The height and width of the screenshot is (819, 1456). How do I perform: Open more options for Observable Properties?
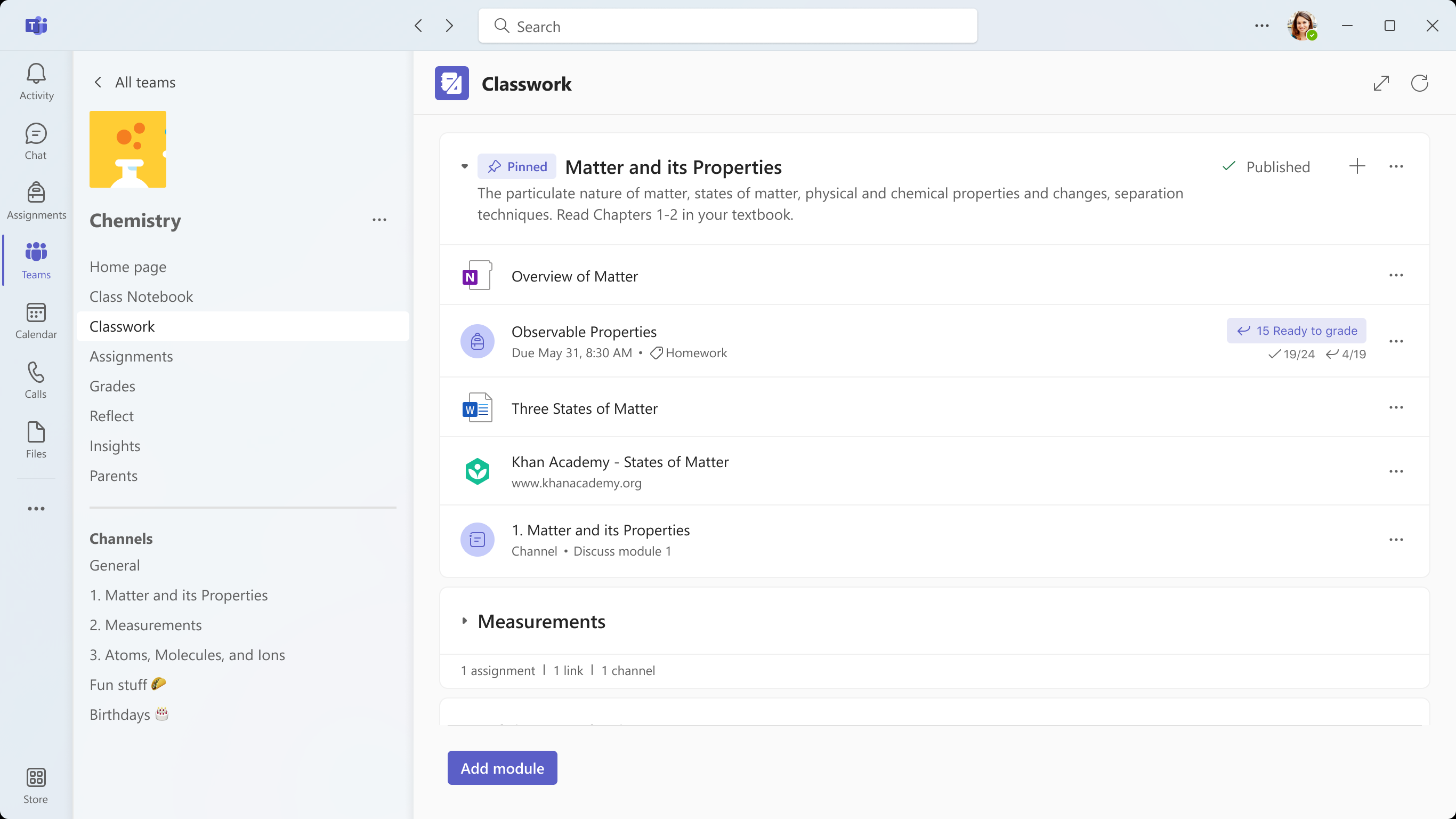1397,341
